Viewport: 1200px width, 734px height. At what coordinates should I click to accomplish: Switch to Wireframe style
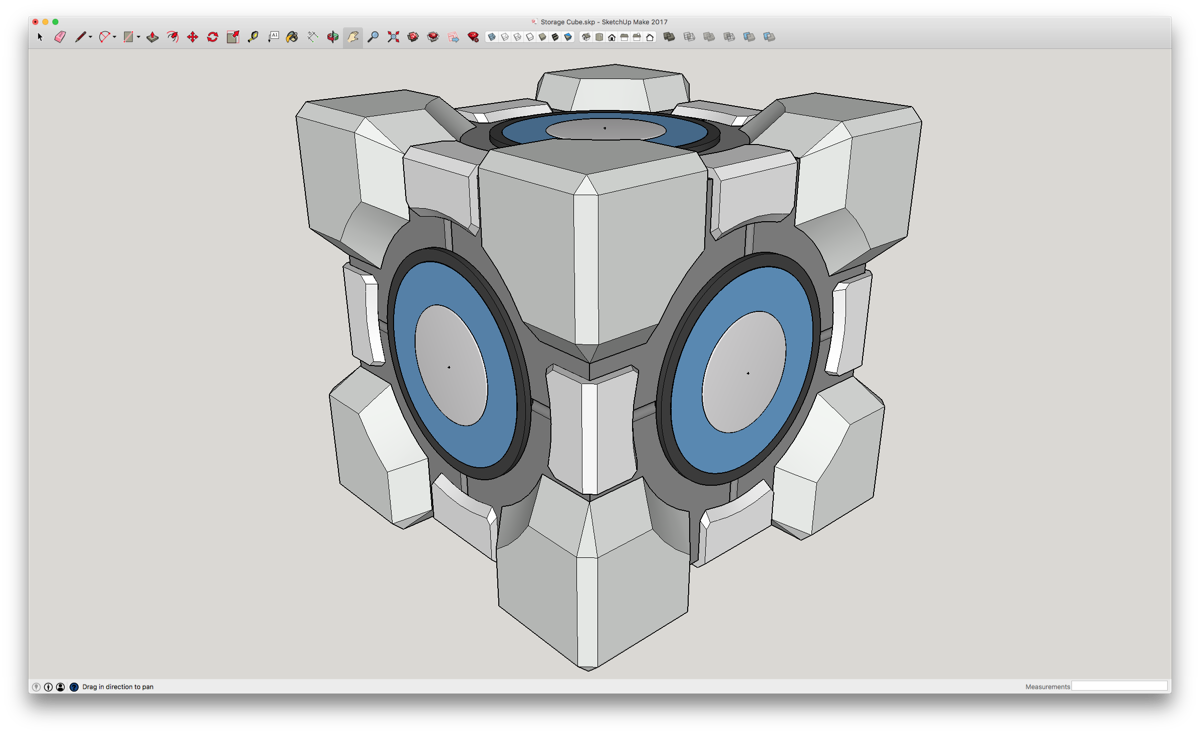[517, 37]
